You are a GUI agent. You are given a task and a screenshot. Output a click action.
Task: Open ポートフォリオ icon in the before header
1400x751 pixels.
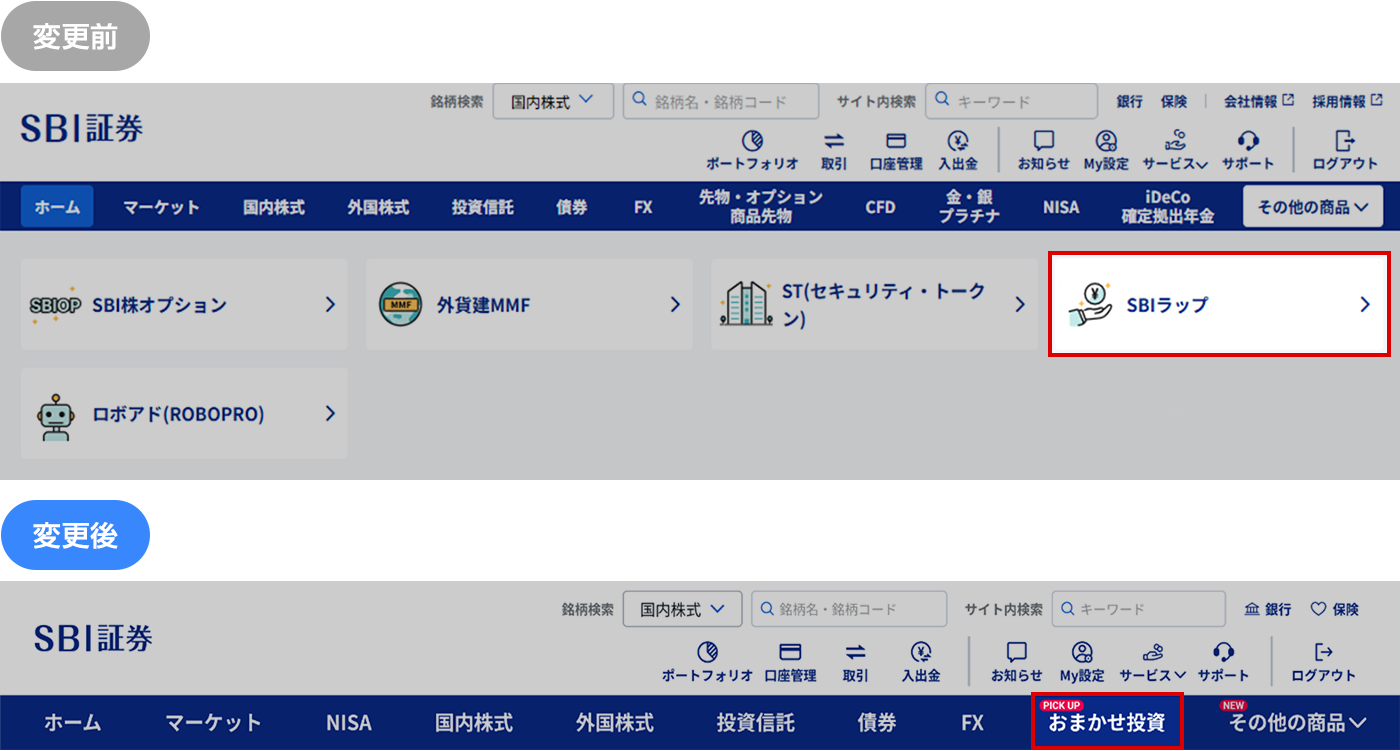[752, 151]
